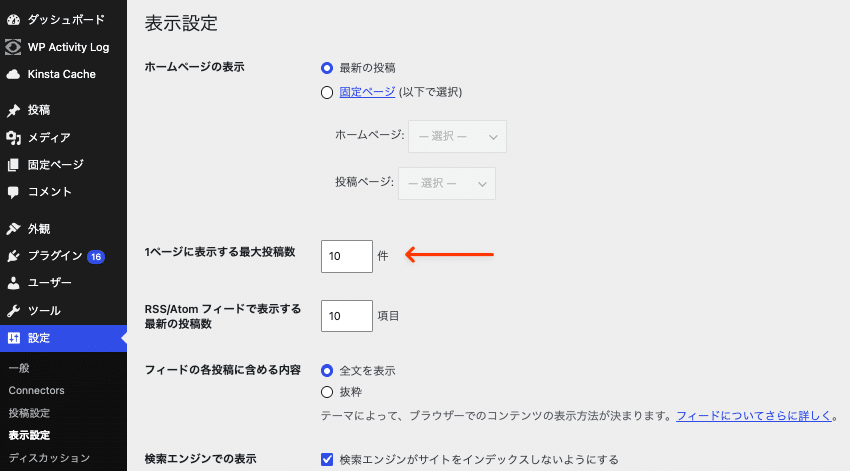Screen dimensions: 850x471
Task: Choose 全文を表示 for feed content
Action: coord(327,371)
